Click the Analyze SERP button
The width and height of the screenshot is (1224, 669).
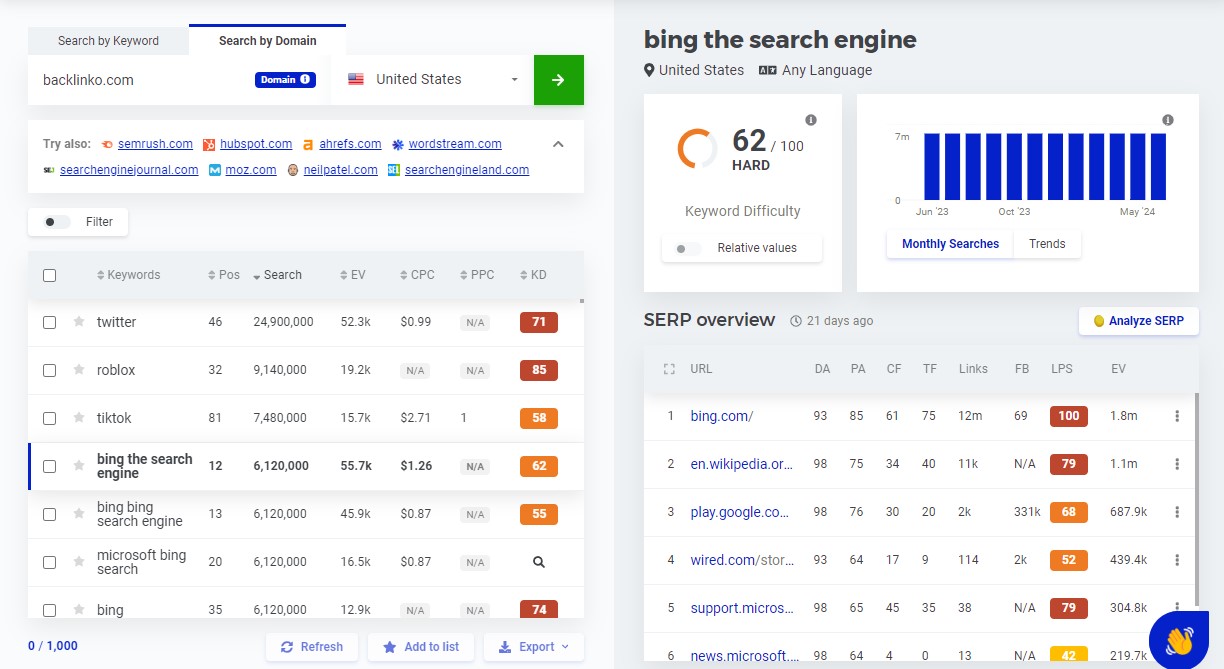tap(1138, 321)
